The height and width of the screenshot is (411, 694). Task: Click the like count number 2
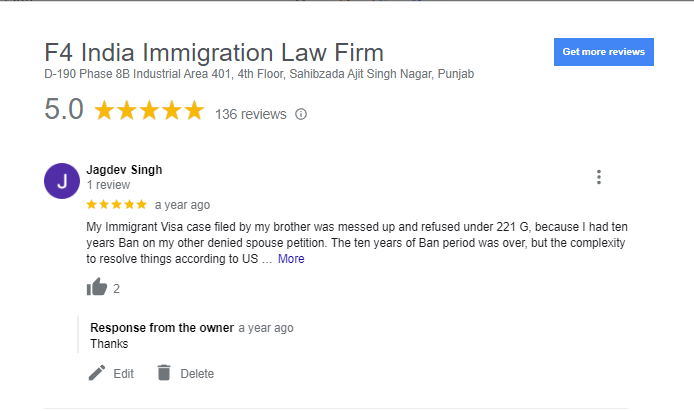click(x=116, y=289)
